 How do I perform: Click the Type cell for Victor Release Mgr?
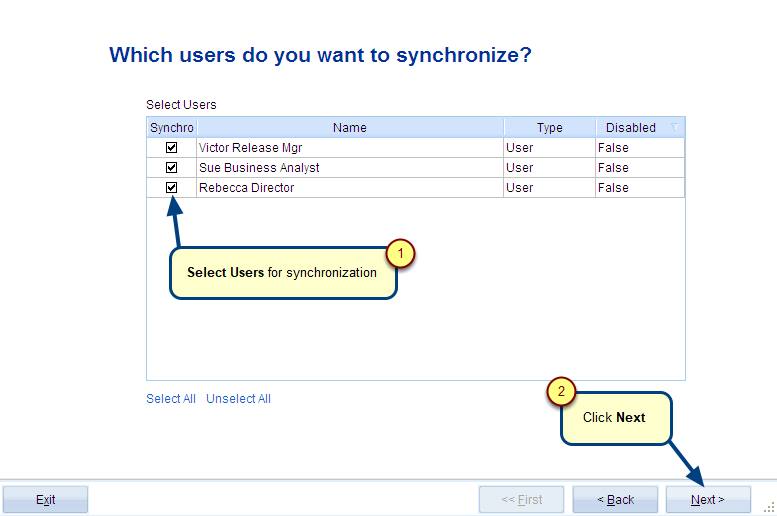(x=549, y=148)
